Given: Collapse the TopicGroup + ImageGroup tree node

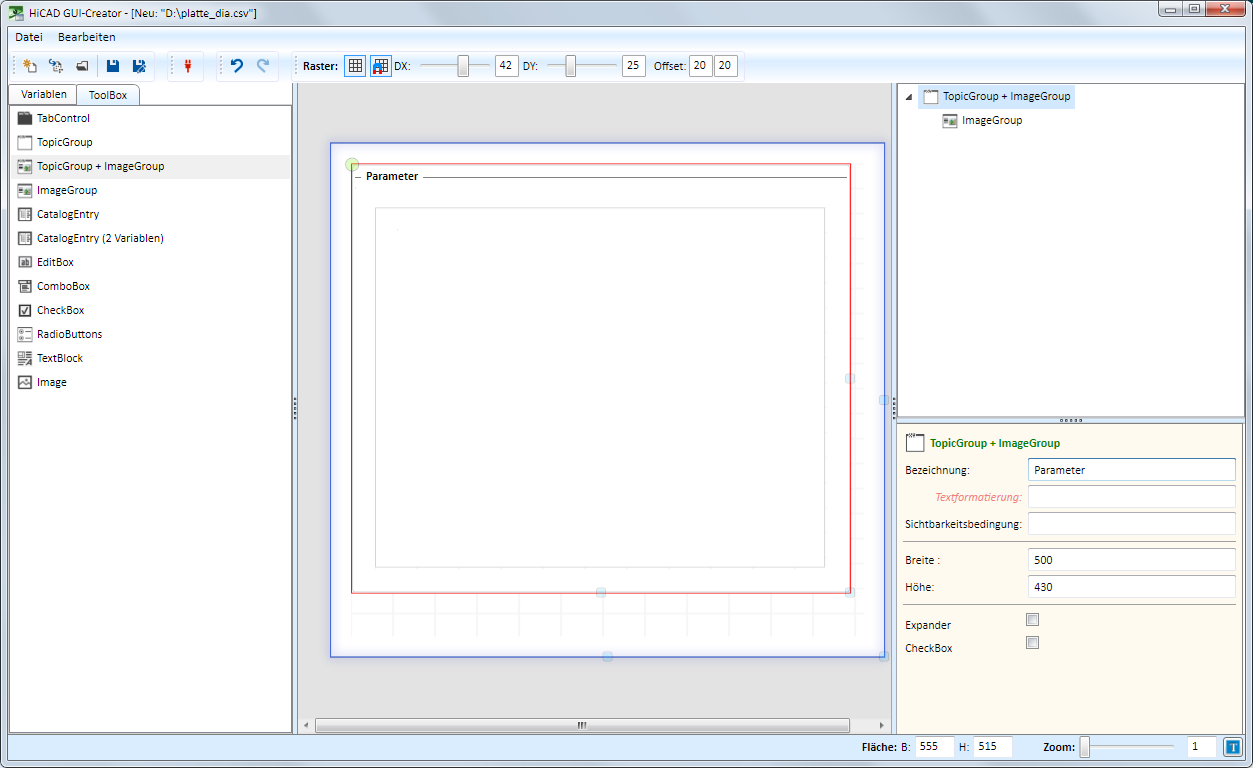Looking at the screenshot, I should click(x=908, y=97).
